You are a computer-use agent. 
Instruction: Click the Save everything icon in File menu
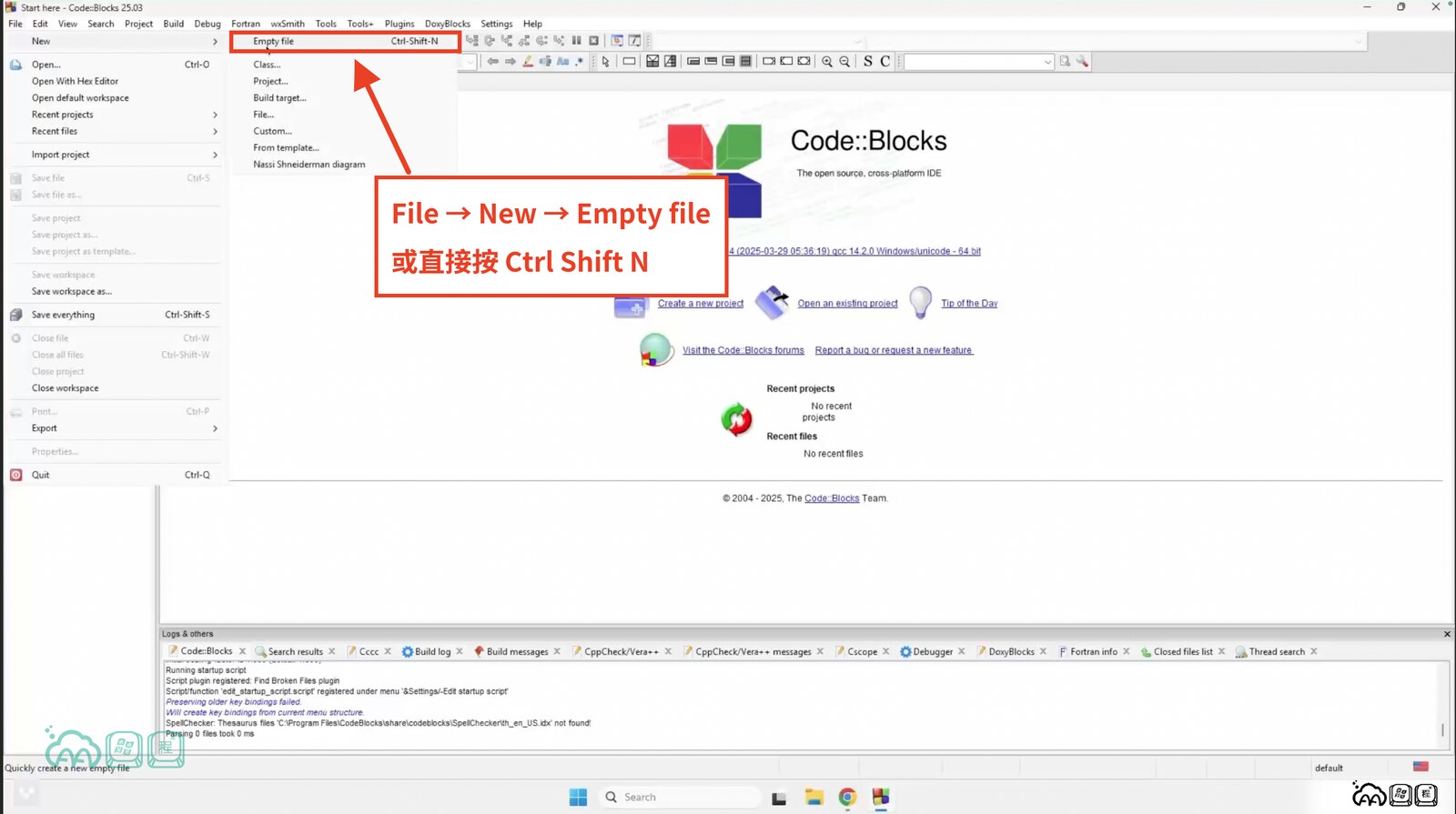pyautogui.click(x=15, y=315)
